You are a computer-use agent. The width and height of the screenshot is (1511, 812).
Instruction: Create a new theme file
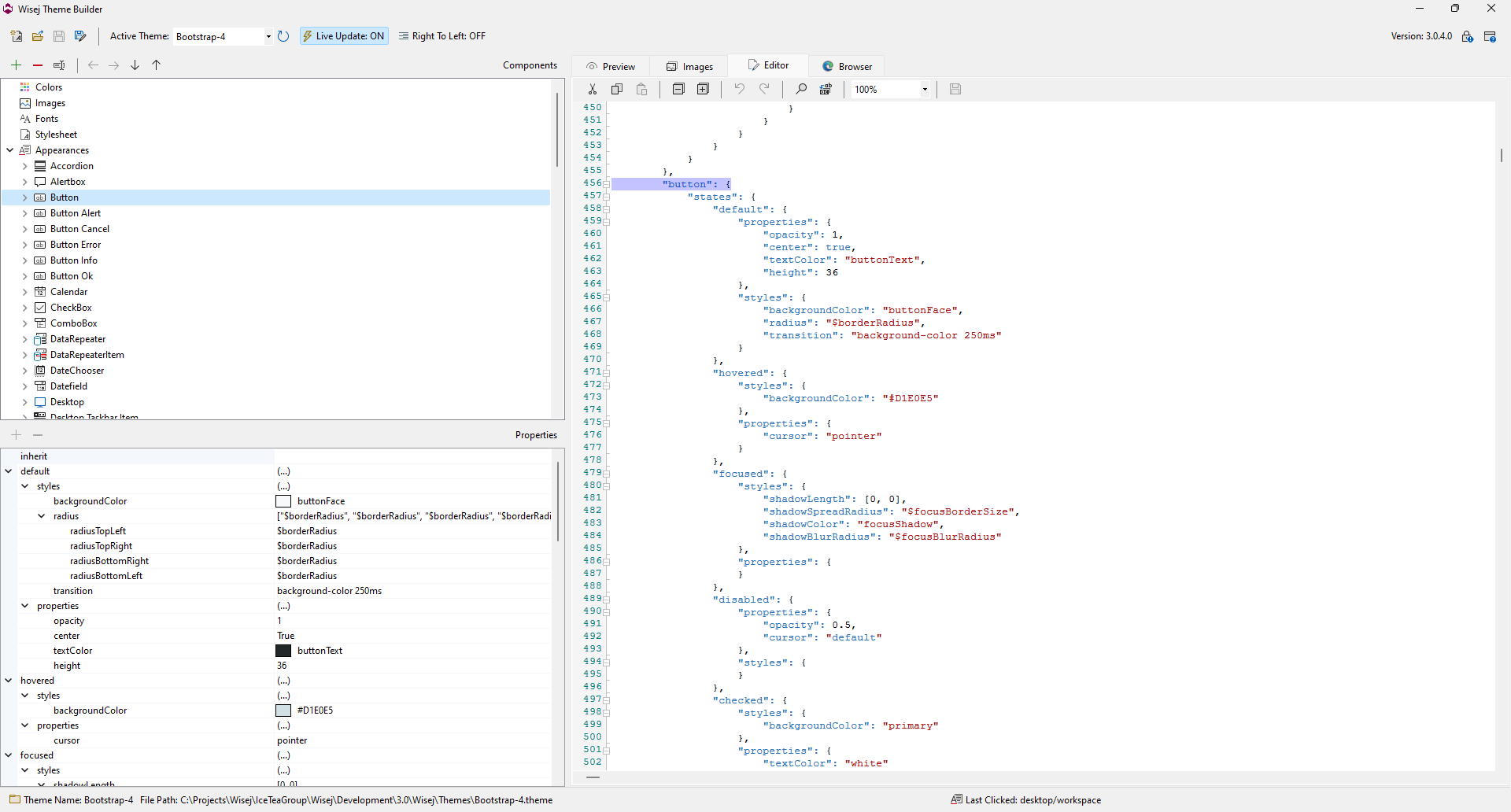(x=17, y=36)
